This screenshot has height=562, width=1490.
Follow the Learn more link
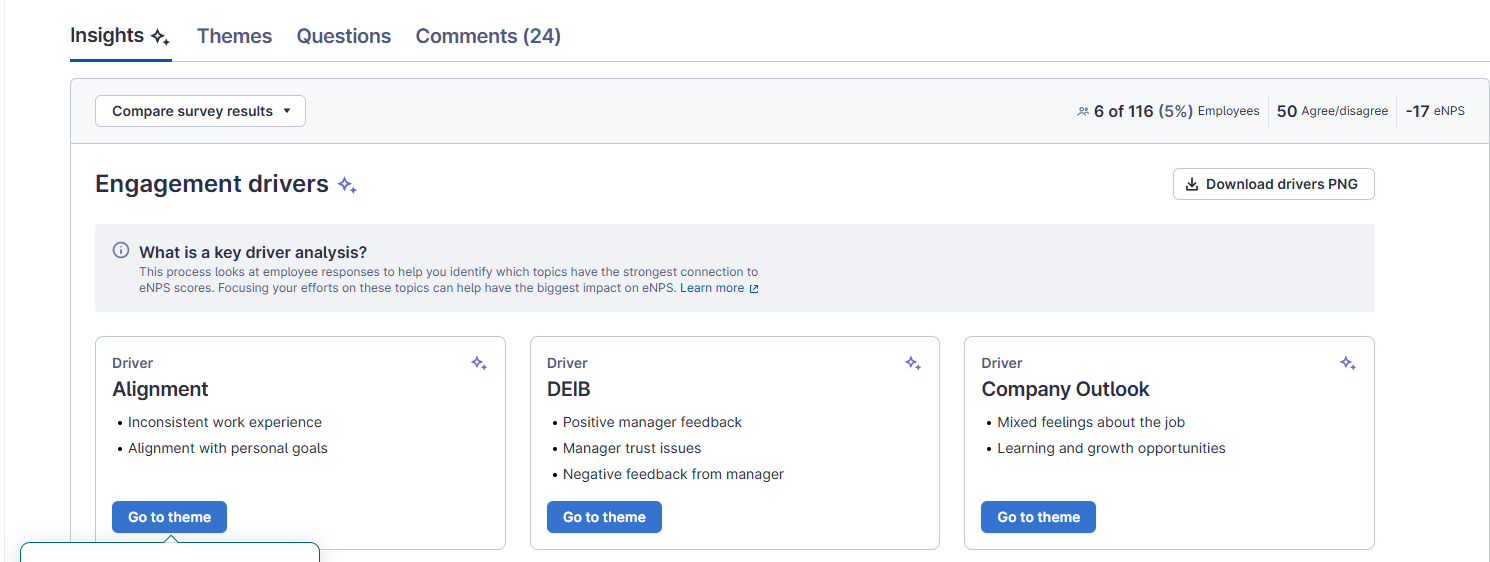(x=712, y=288)
